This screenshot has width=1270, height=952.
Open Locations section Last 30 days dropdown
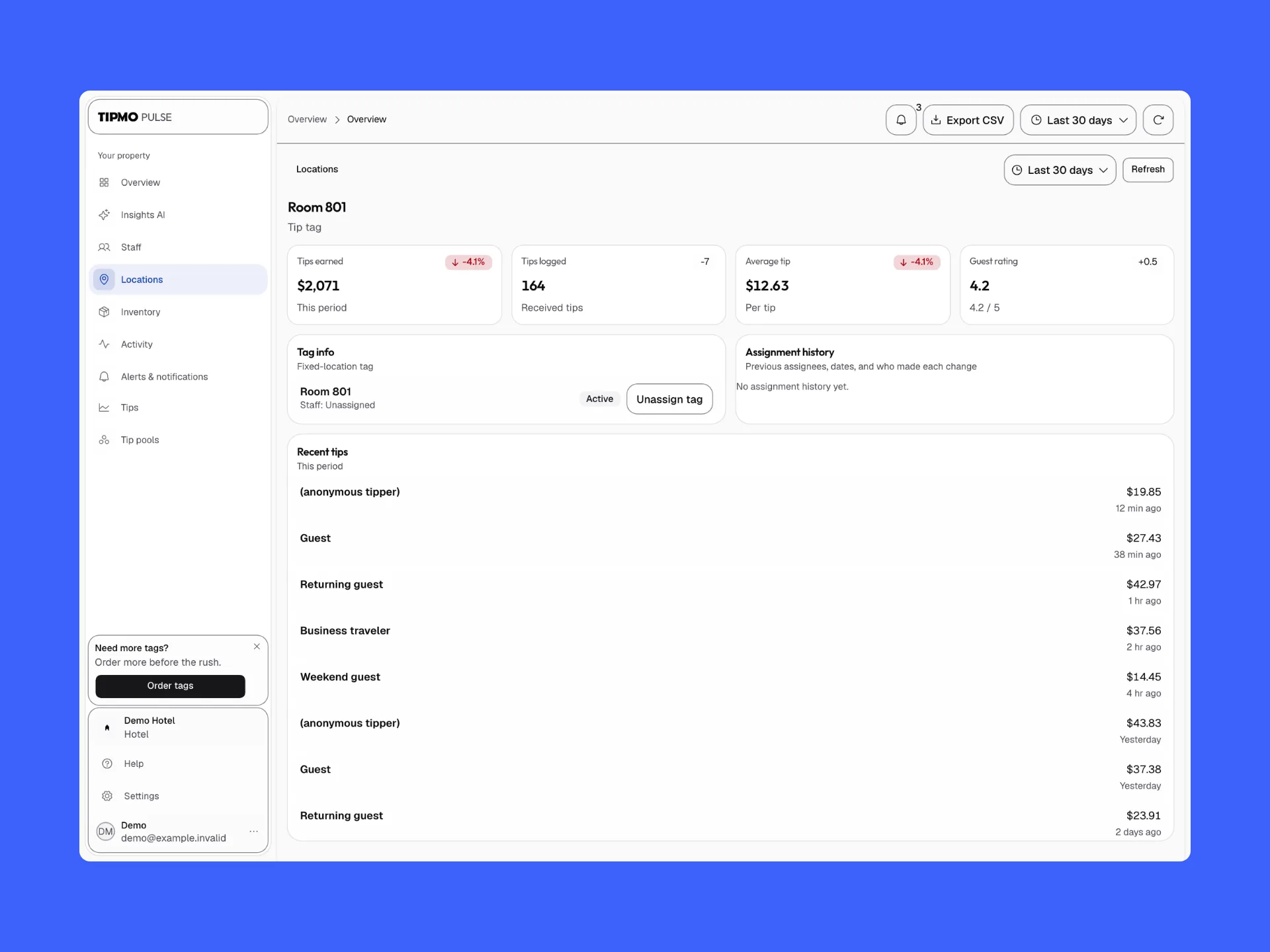click(x=1060, y=170)
